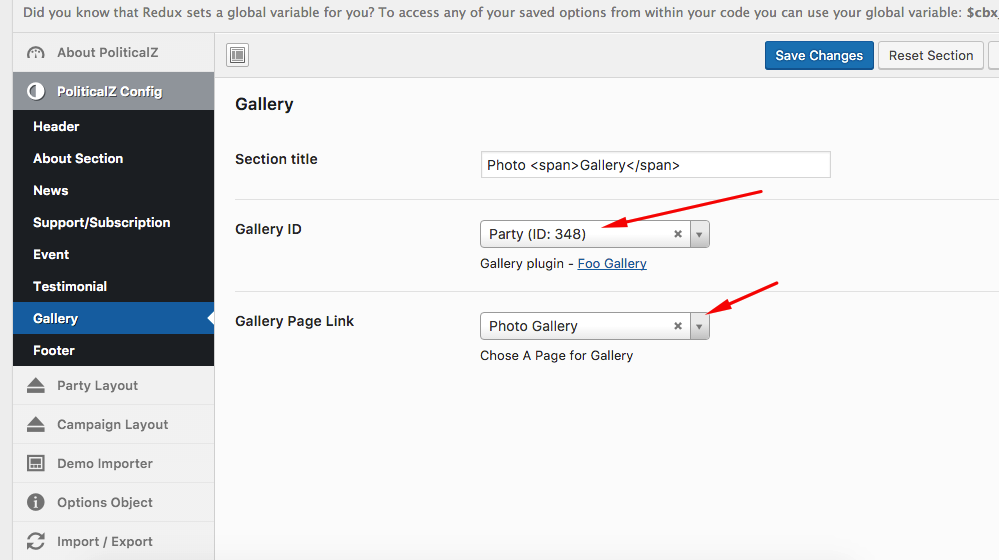The height and width of the screenshot is (560, 999).
Task: Clear the Party (ID: 348) gallery selection
Action: [678, 234]
